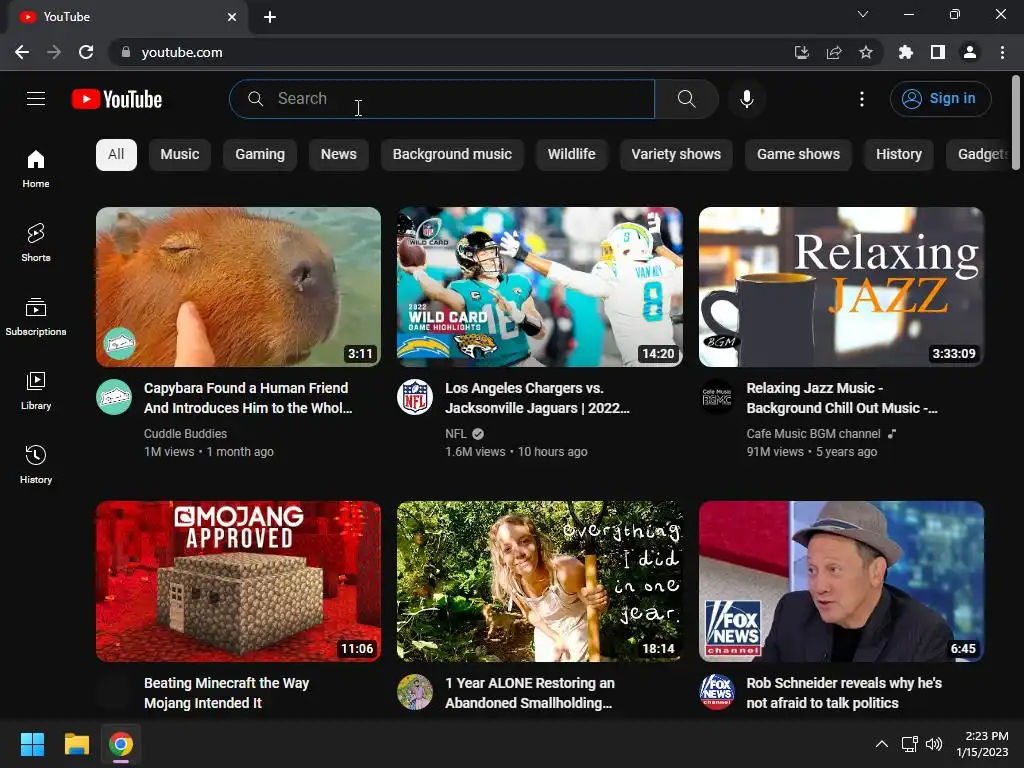Open Cuddle Buddies channel avatar
Screen dimensions: 1024x768
point(114,397)
